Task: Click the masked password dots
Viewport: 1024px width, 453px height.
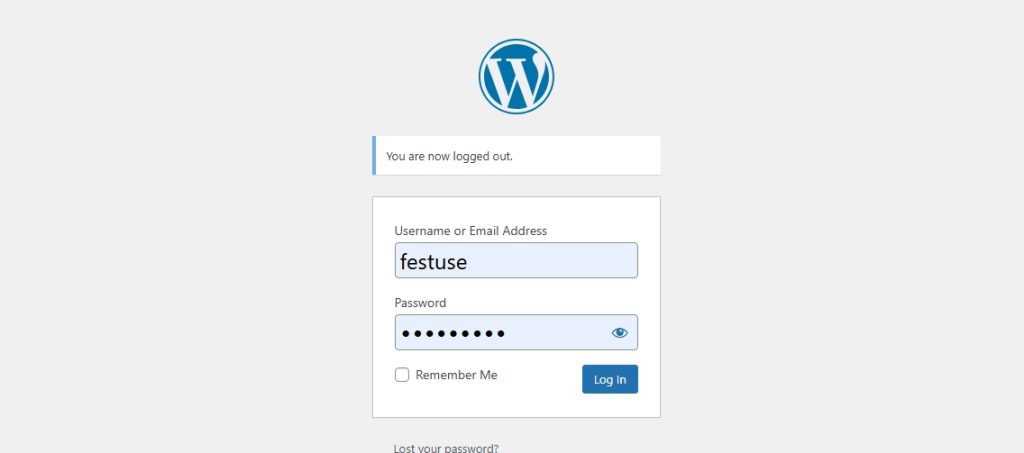Action: point(453,334)
